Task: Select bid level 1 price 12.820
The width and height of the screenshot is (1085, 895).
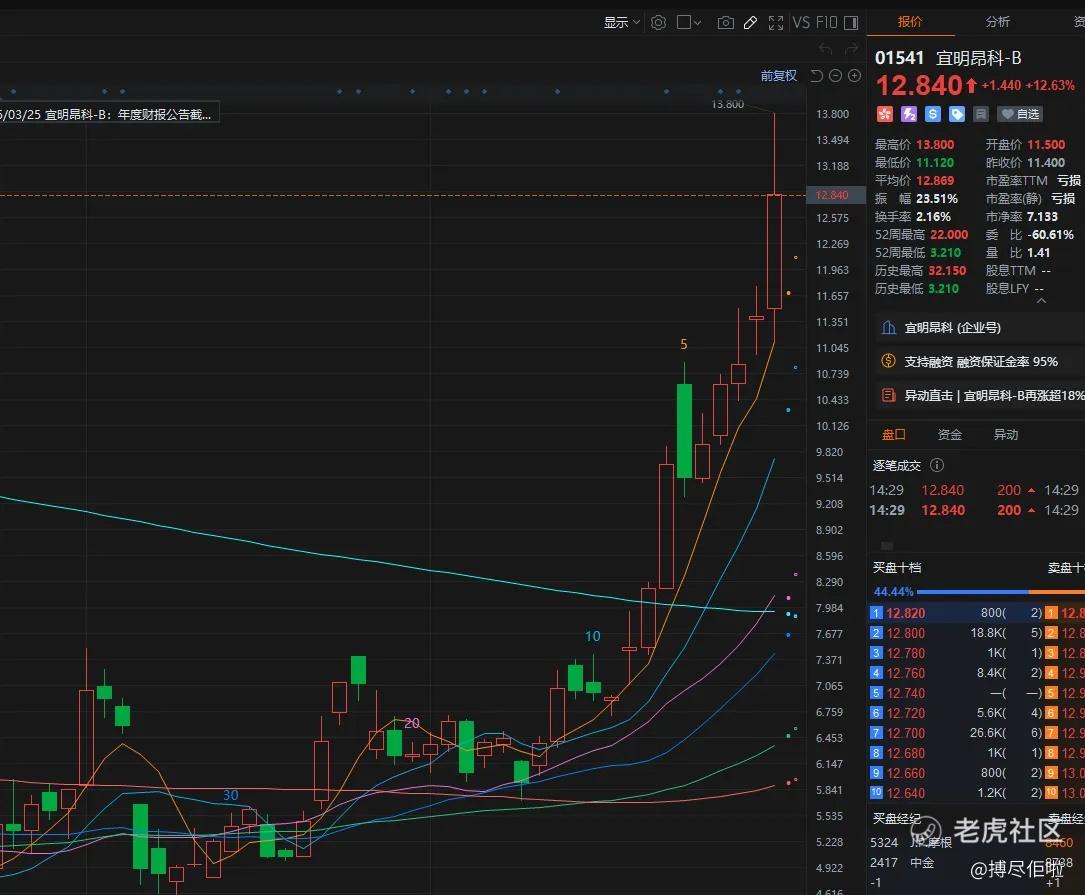Action: tap(905, 613)
